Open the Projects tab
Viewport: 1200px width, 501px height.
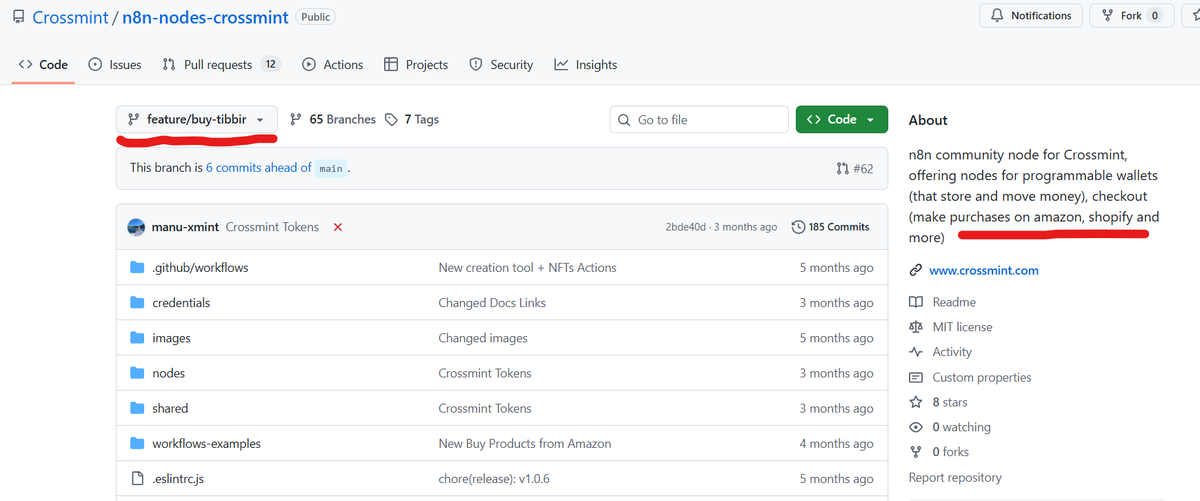coord(416,65)
